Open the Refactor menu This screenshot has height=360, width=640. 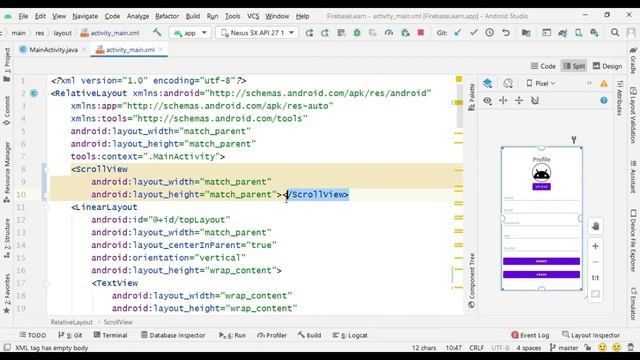point(167,16)
